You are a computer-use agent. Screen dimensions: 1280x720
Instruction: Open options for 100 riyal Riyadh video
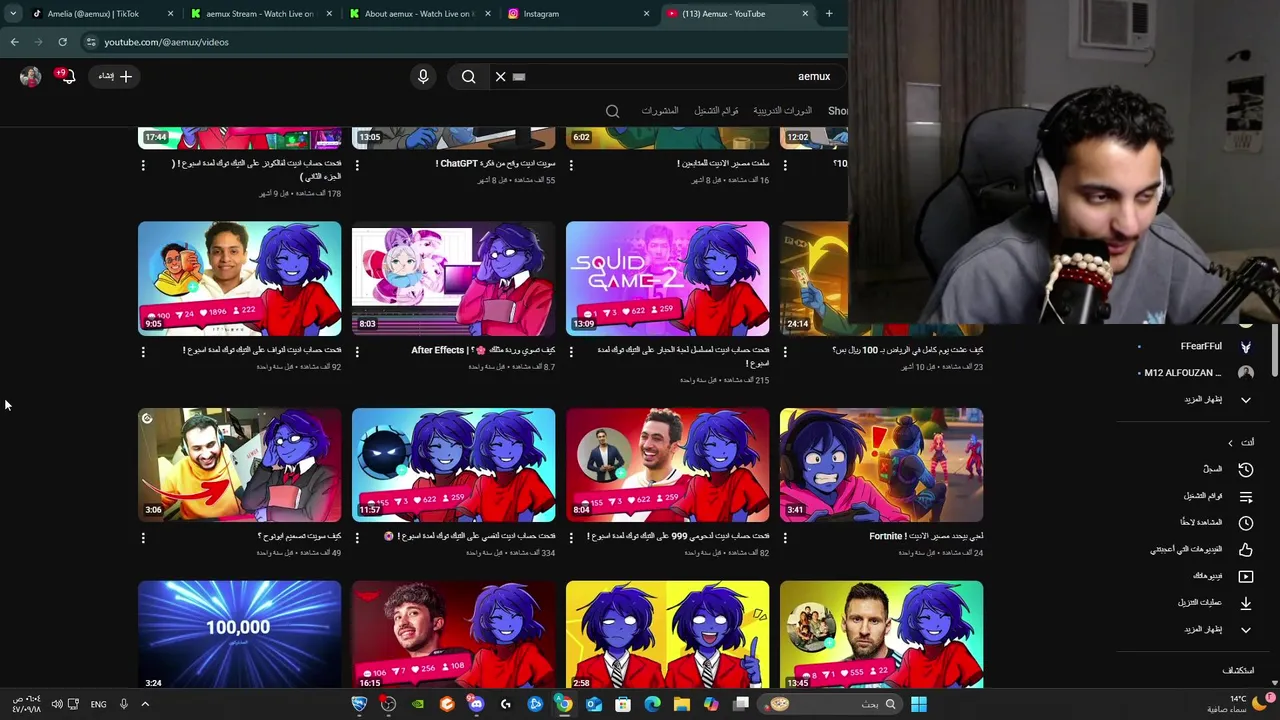pyautogui.click(x=785, y=352)
